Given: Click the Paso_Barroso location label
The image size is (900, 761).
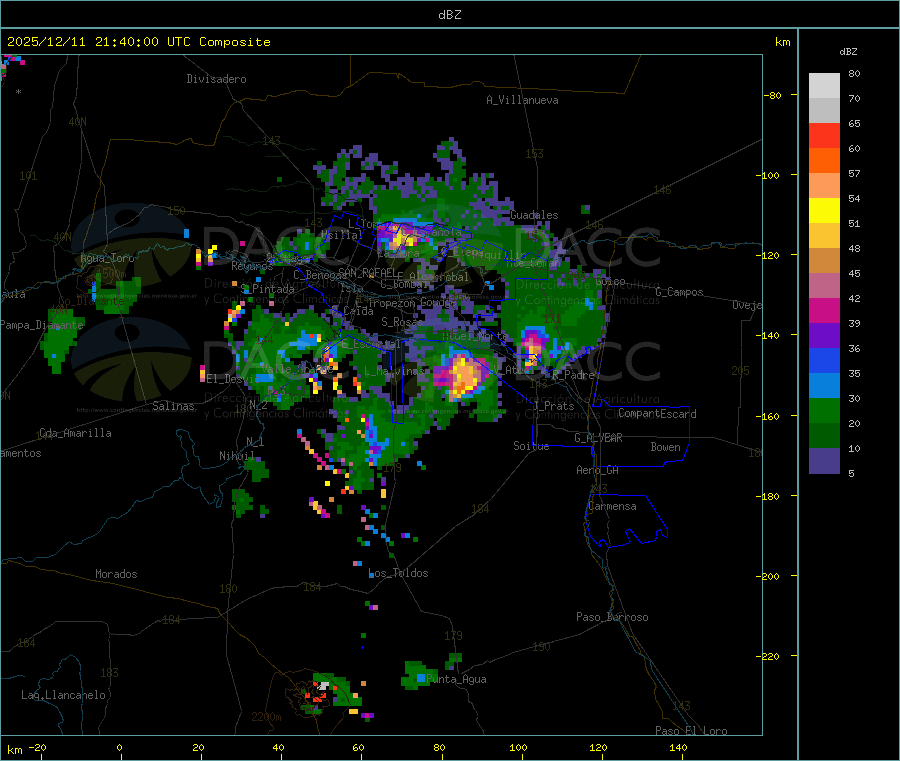Looking at the screenshot, I should click(x=612, y=617).
